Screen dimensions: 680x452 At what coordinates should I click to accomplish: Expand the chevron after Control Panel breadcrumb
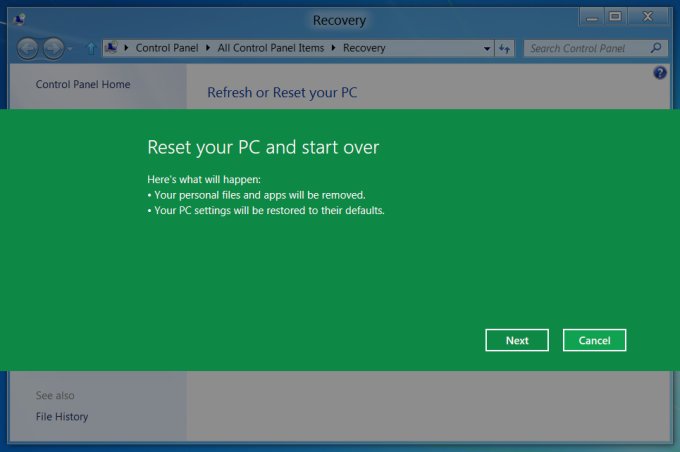tap(208, 48)
